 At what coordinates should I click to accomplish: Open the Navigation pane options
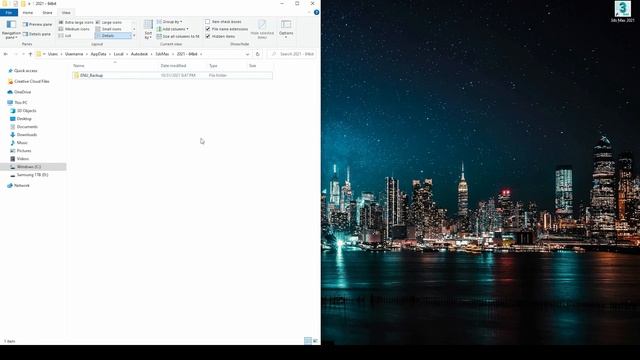coord(11,29)
